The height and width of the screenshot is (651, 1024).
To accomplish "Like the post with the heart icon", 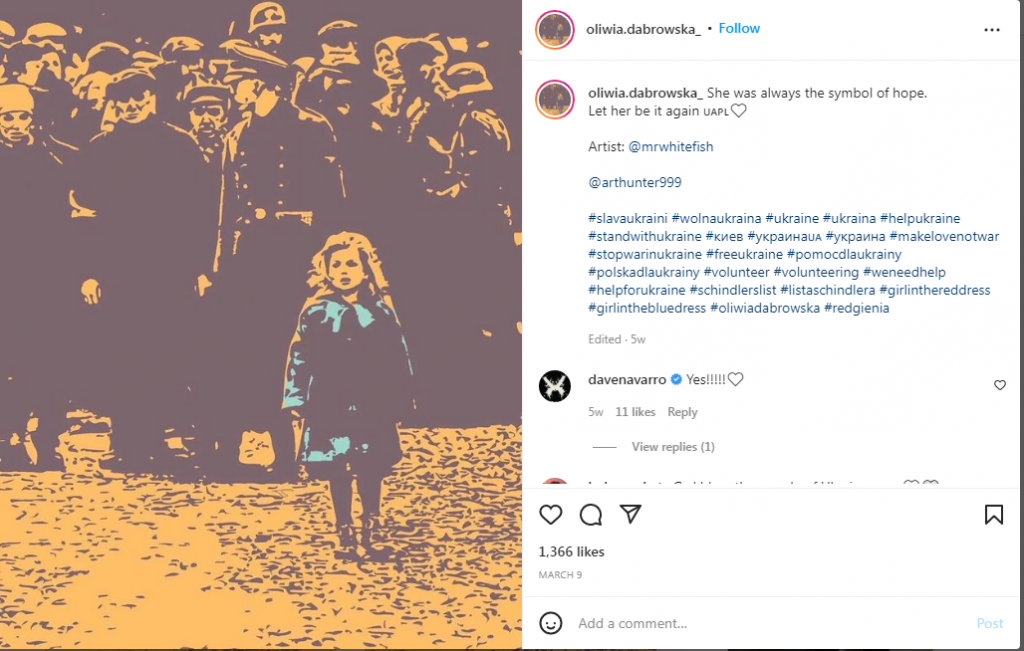I will (551, 515).
